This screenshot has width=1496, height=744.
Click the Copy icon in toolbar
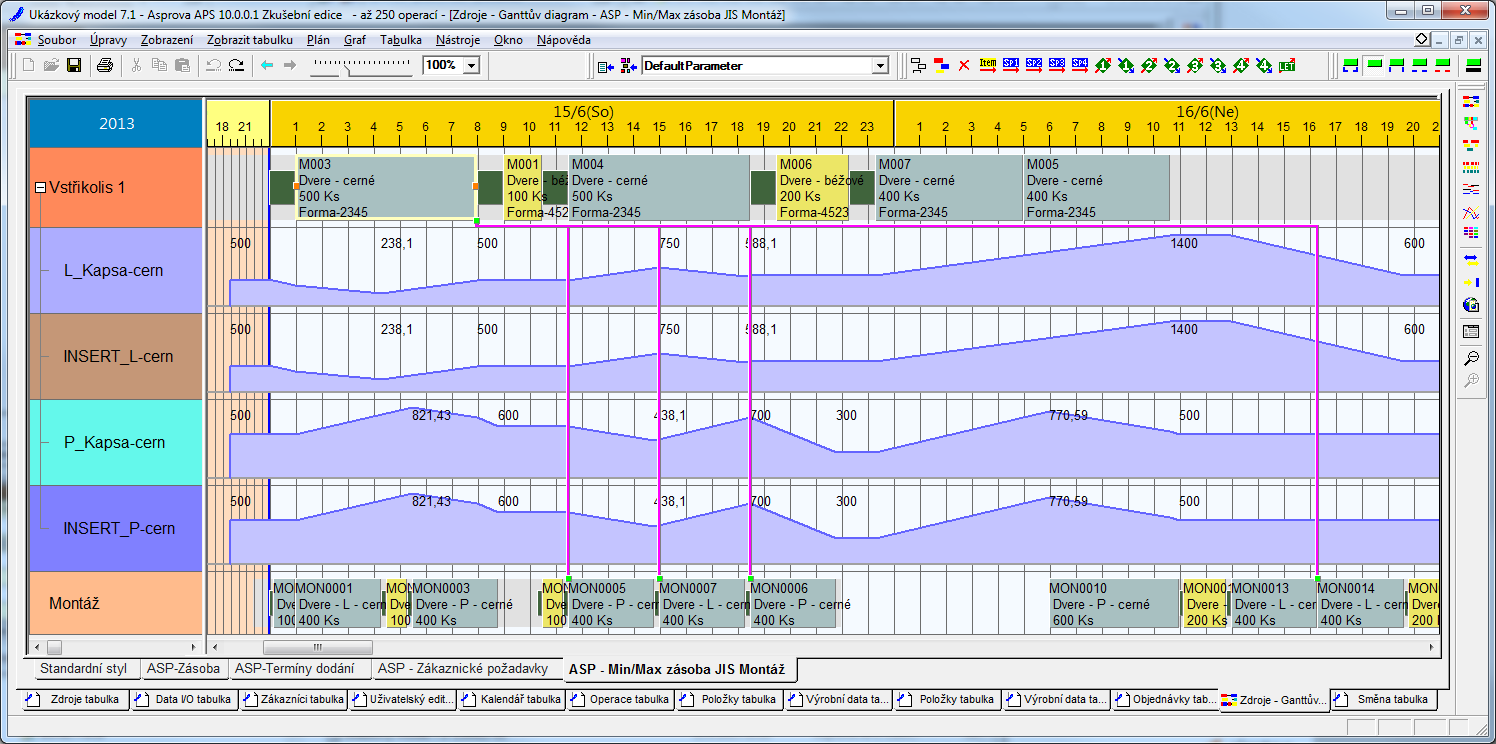tap(159, 65)
